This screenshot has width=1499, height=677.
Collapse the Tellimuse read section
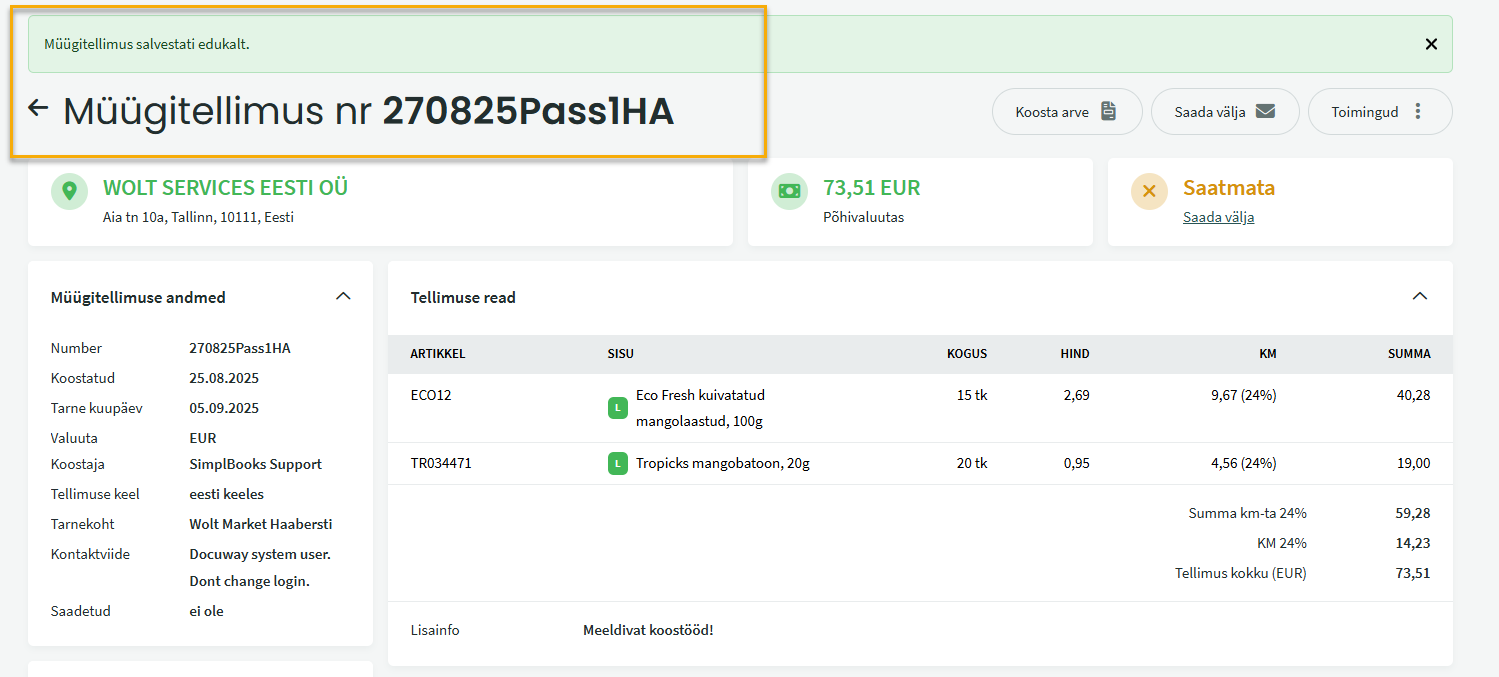(1419, 297)
